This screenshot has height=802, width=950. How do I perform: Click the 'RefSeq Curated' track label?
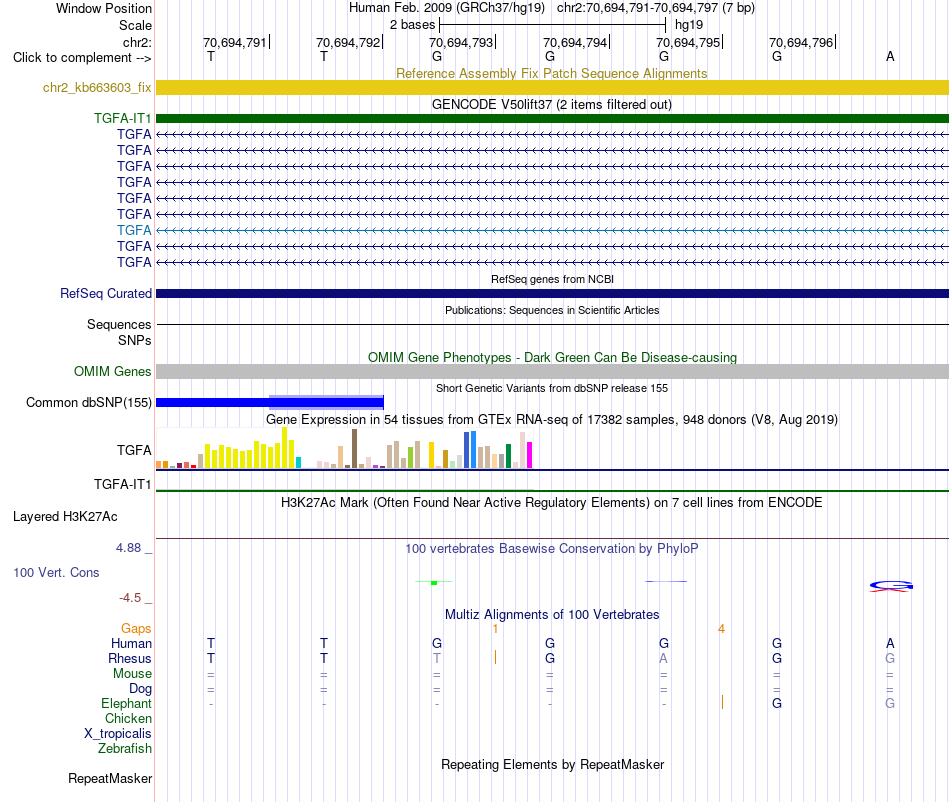[106, 293]
